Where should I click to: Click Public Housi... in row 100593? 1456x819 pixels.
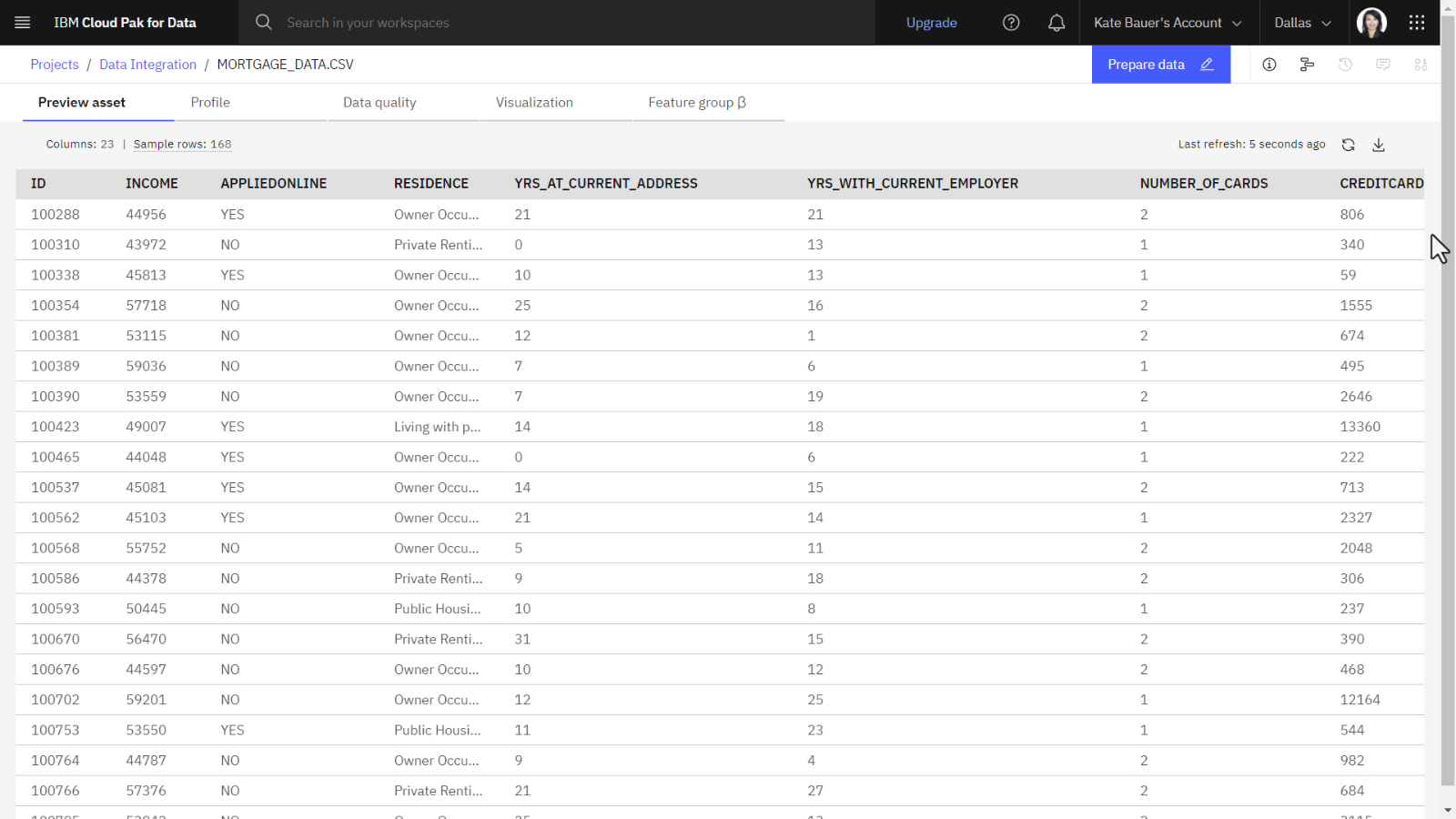pyautogui.click(x=438, y=609)
